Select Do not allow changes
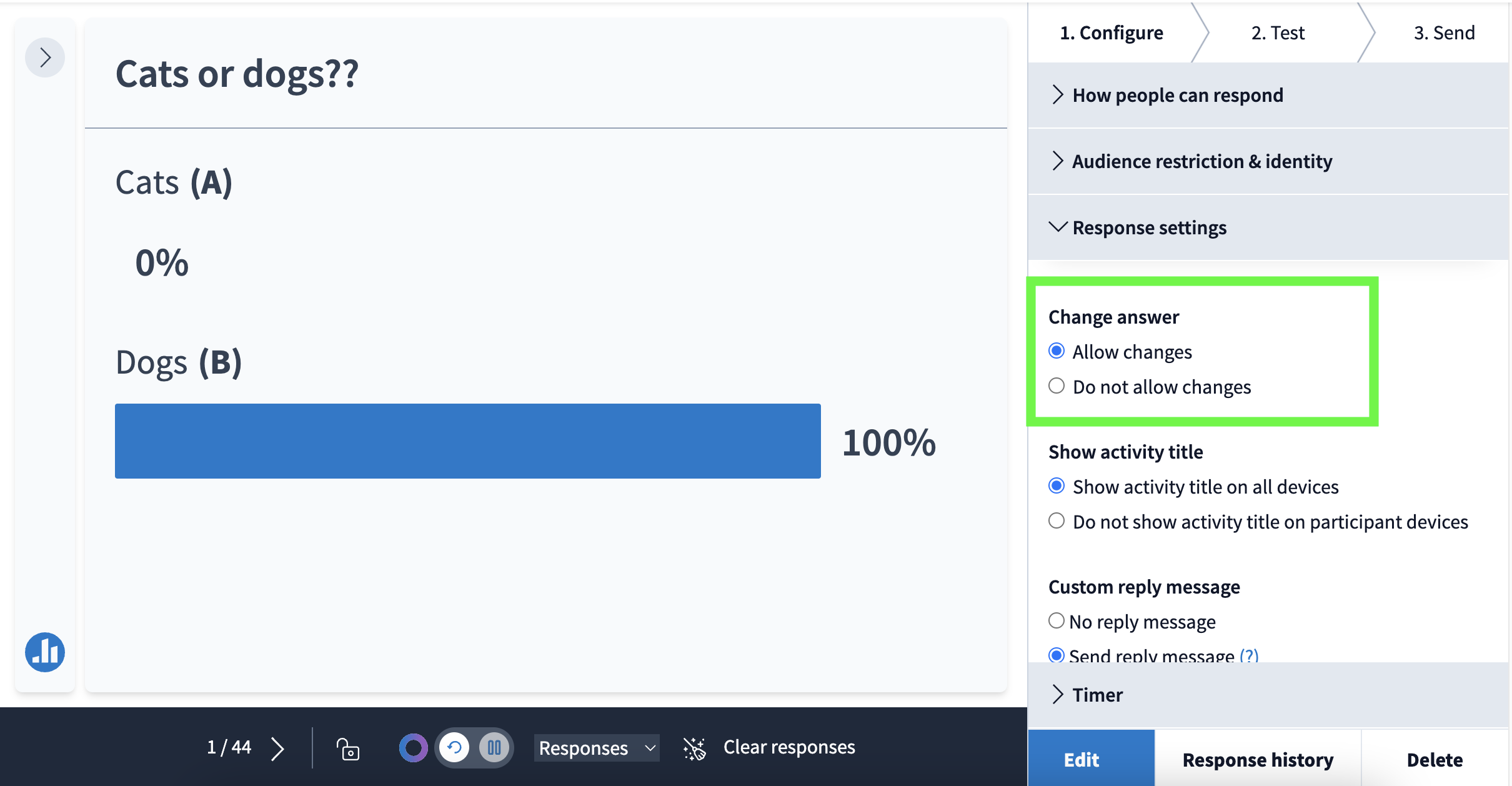This screenshot has width=1512, height=786. [1057, 386]
